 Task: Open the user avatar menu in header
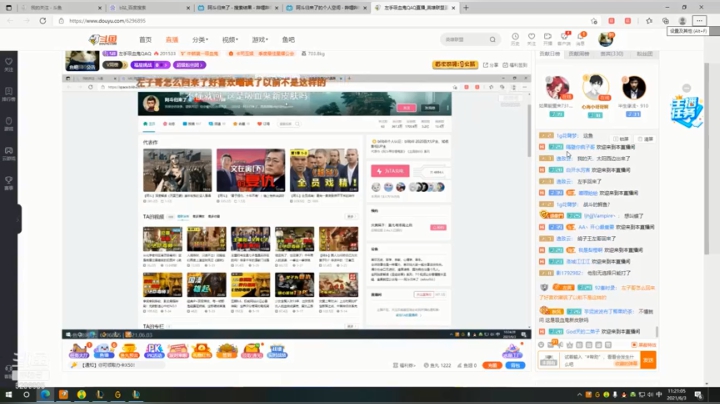(606, 39)
